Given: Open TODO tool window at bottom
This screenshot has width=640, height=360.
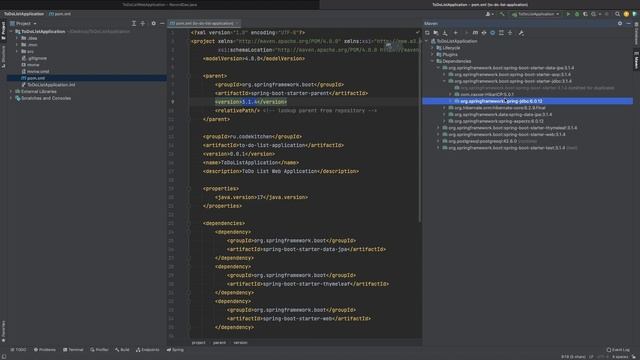Looking at the screenshot, I should tap(18, 350).
